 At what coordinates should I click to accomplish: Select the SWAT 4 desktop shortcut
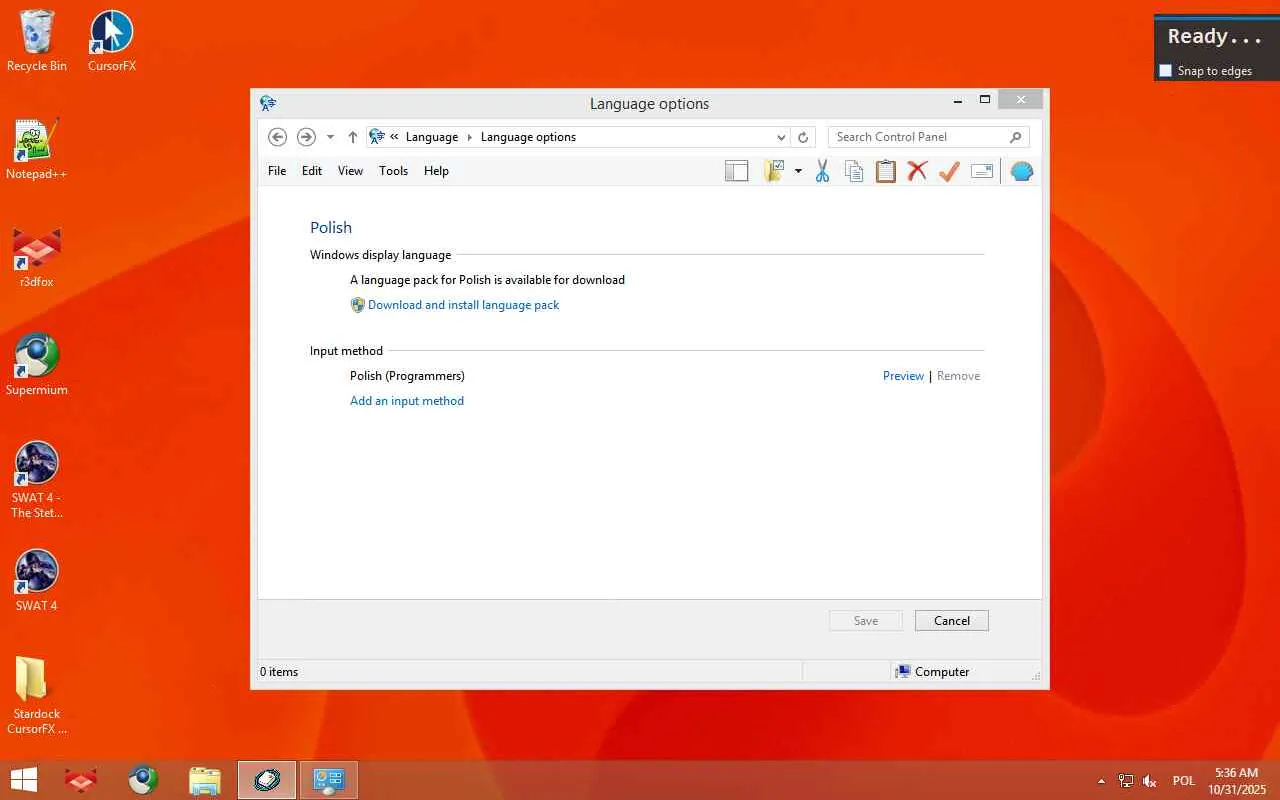37,581
